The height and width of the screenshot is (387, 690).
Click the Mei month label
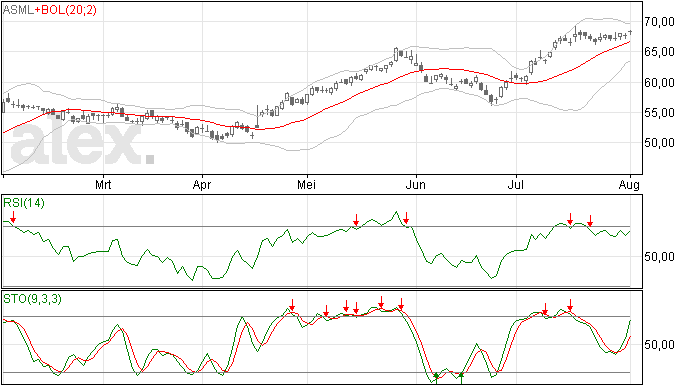coord(306,184)
